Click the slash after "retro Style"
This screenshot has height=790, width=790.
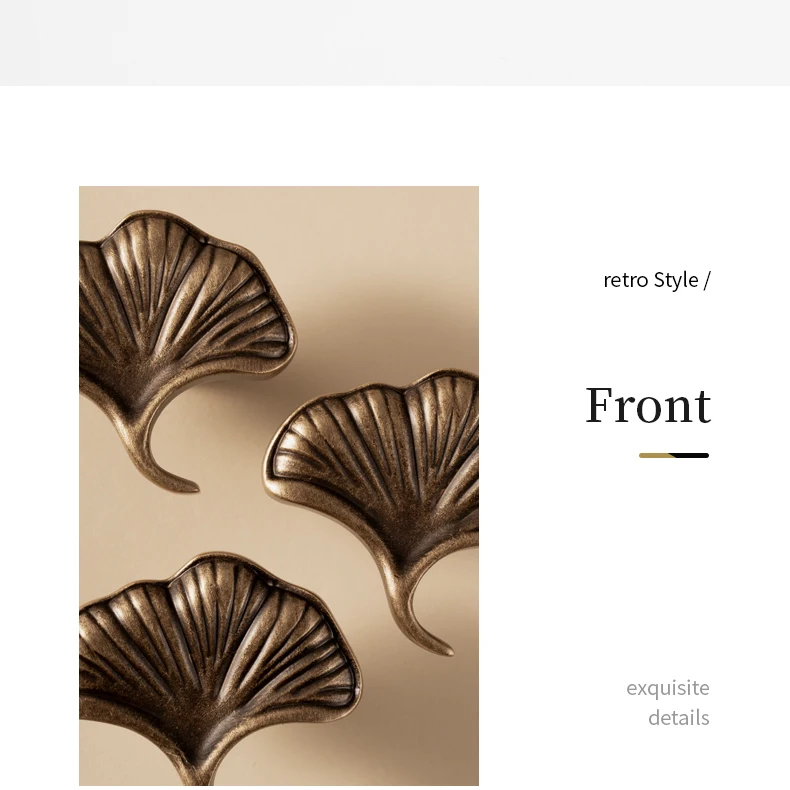click(x=706, y=280)
